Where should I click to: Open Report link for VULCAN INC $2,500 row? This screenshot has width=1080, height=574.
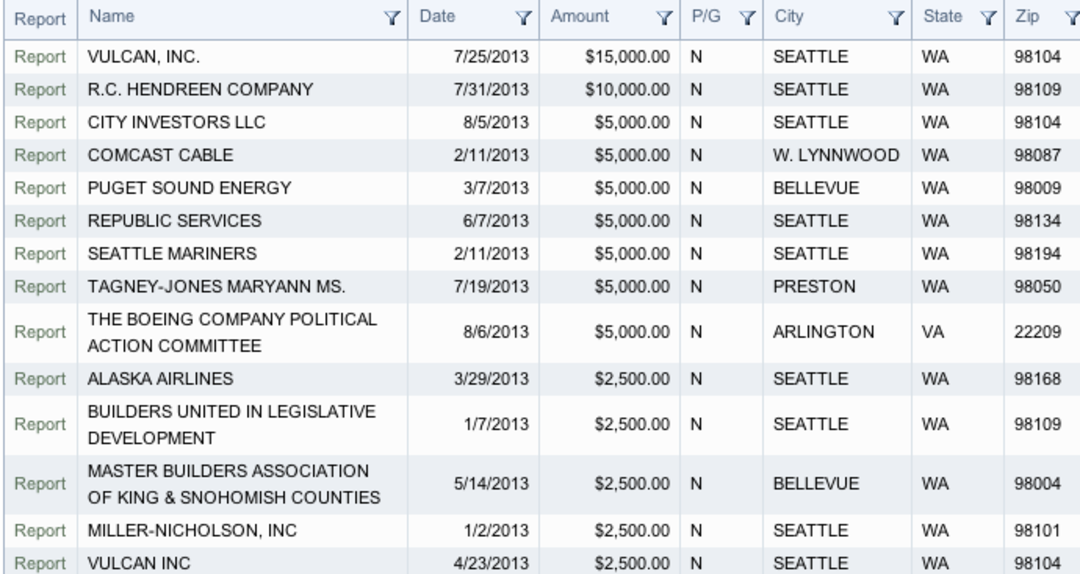click(x=40, y=564)
